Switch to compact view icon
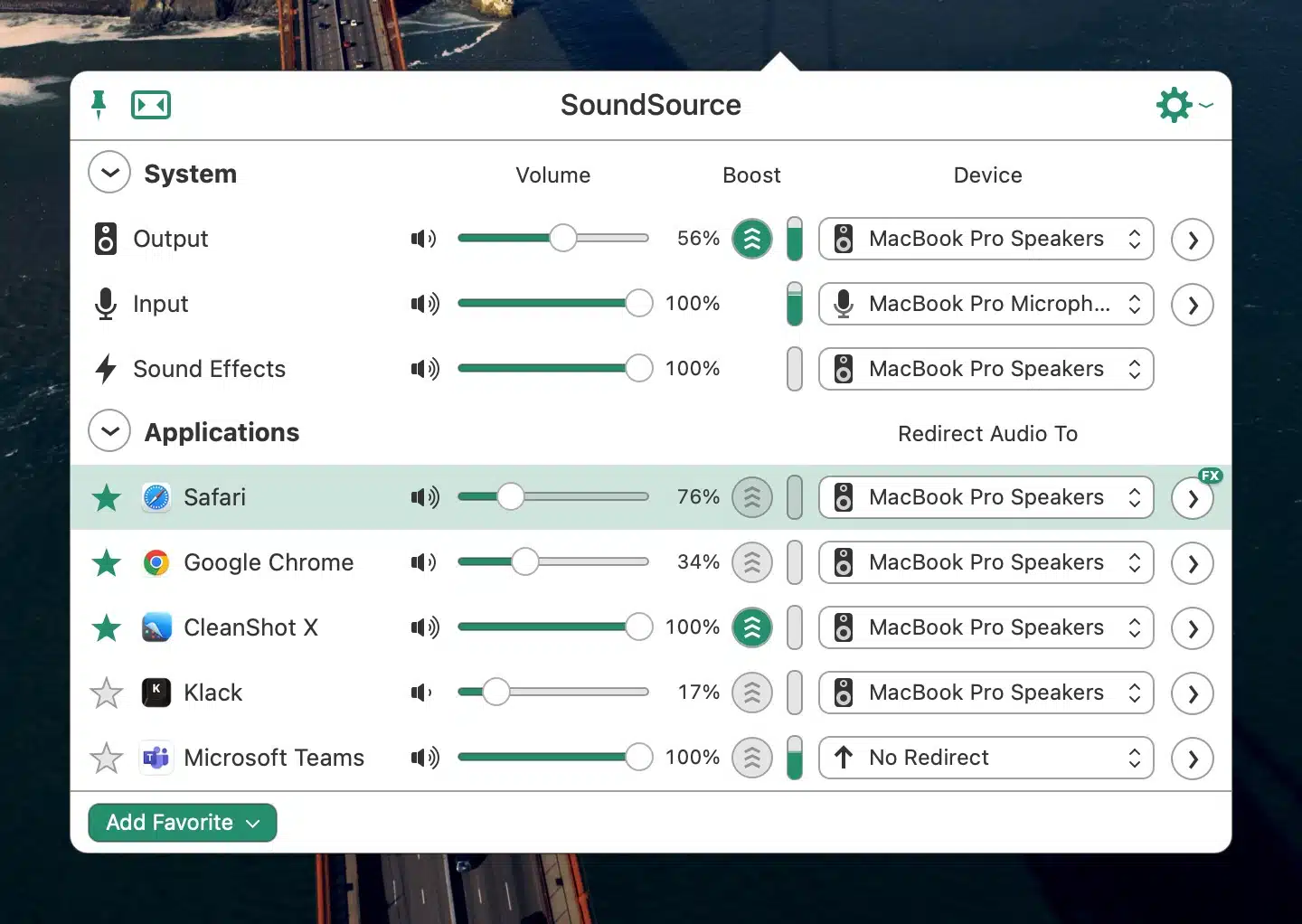 pyautogui.click(x=151, y=105)
